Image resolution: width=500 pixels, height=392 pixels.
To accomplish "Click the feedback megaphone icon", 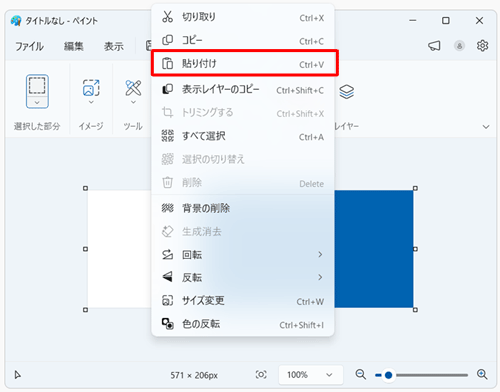I will tap(434, 46).
